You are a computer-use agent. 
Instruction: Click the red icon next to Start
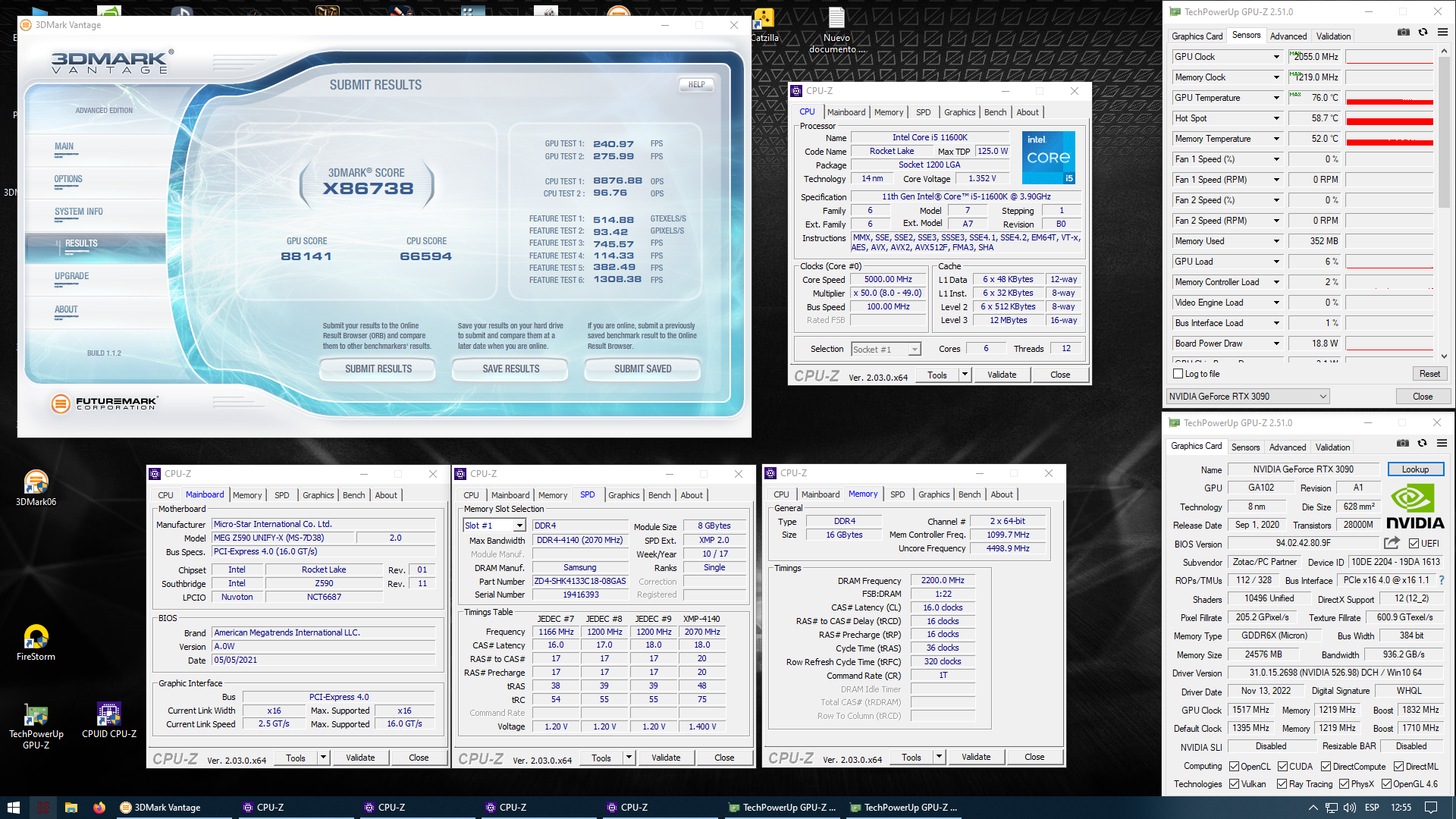[x=43, y=808]
